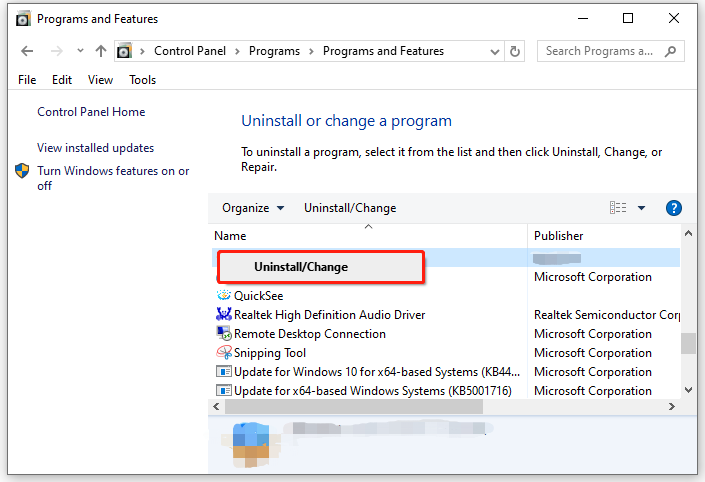Open Control Panel Home link
This screenshot has height=482, width=705.
[x=91, y=112]
